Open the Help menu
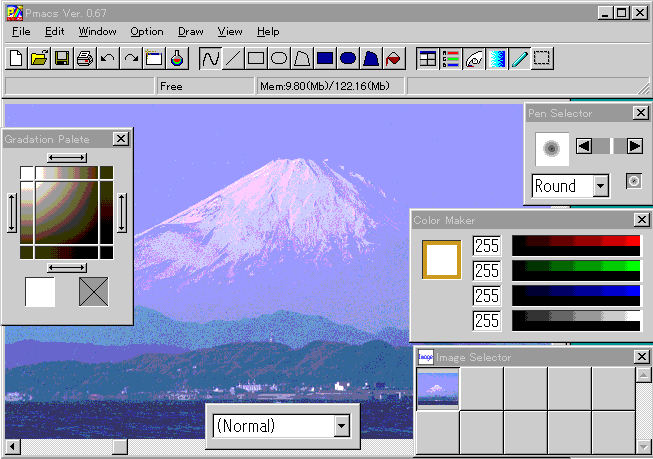 268,32
